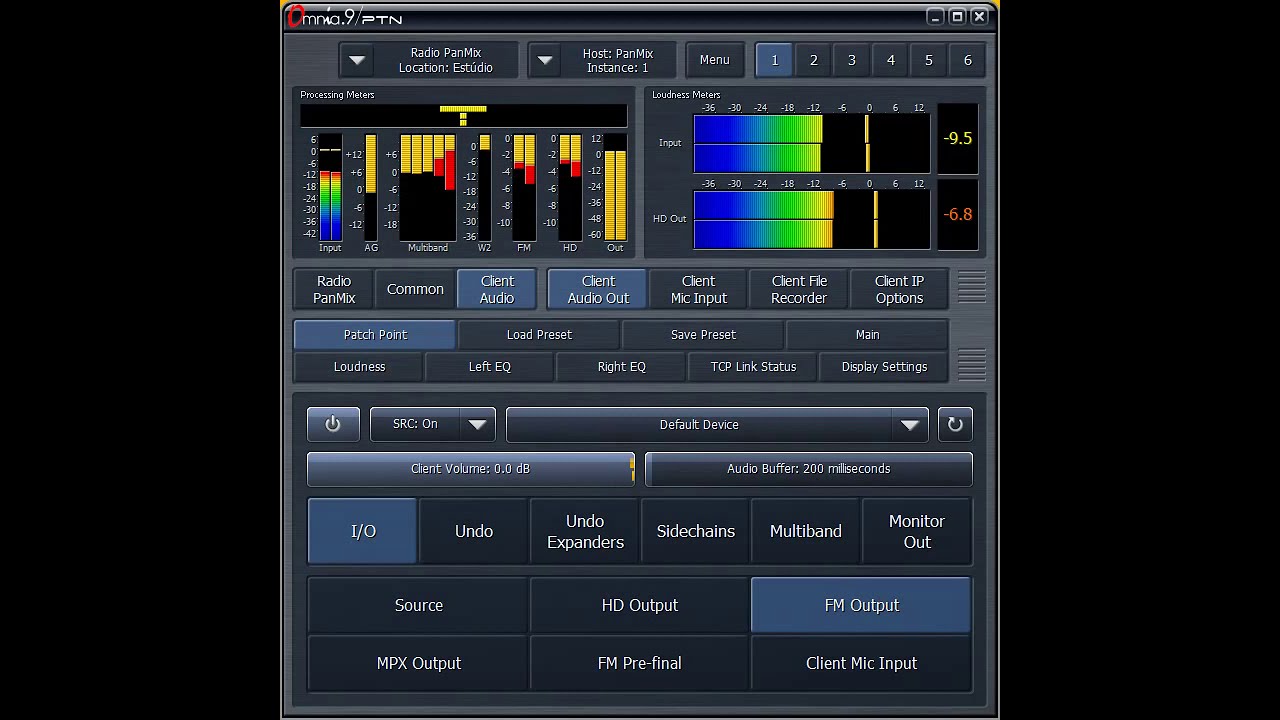The width and height of the screenshot is (1280, 720).
Task: Choose the MPX Output patch point
Action: 418,663
